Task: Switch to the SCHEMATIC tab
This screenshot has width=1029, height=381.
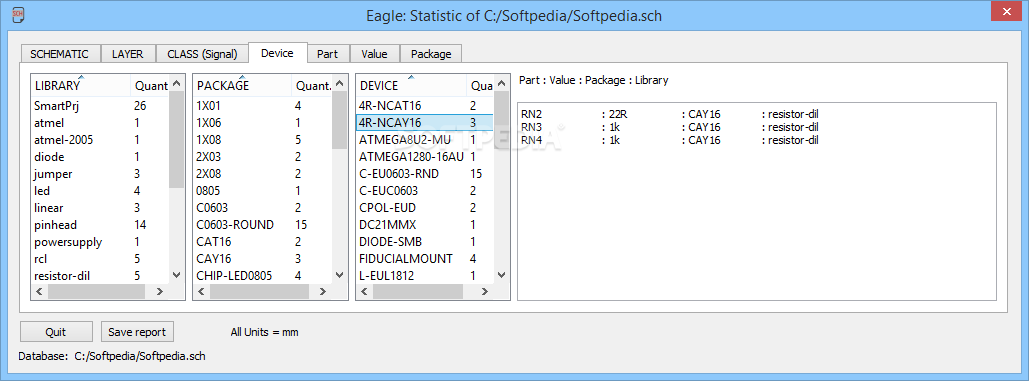Action: coord(60,54)
